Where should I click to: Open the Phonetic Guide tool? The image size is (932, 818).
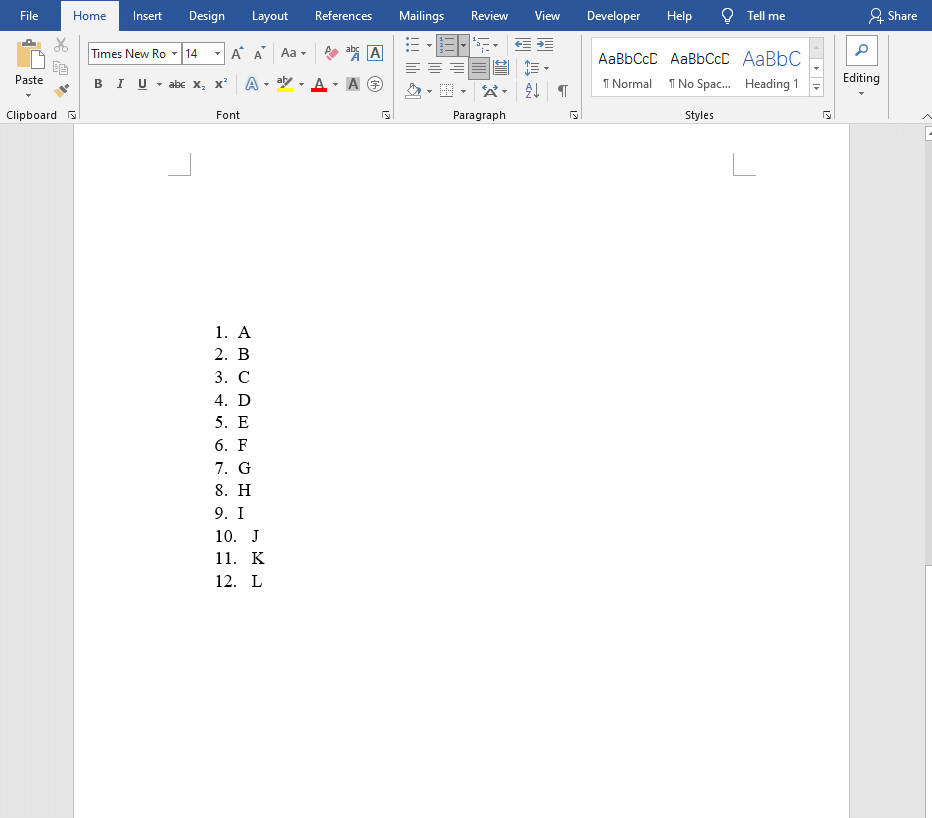[353, 54]
